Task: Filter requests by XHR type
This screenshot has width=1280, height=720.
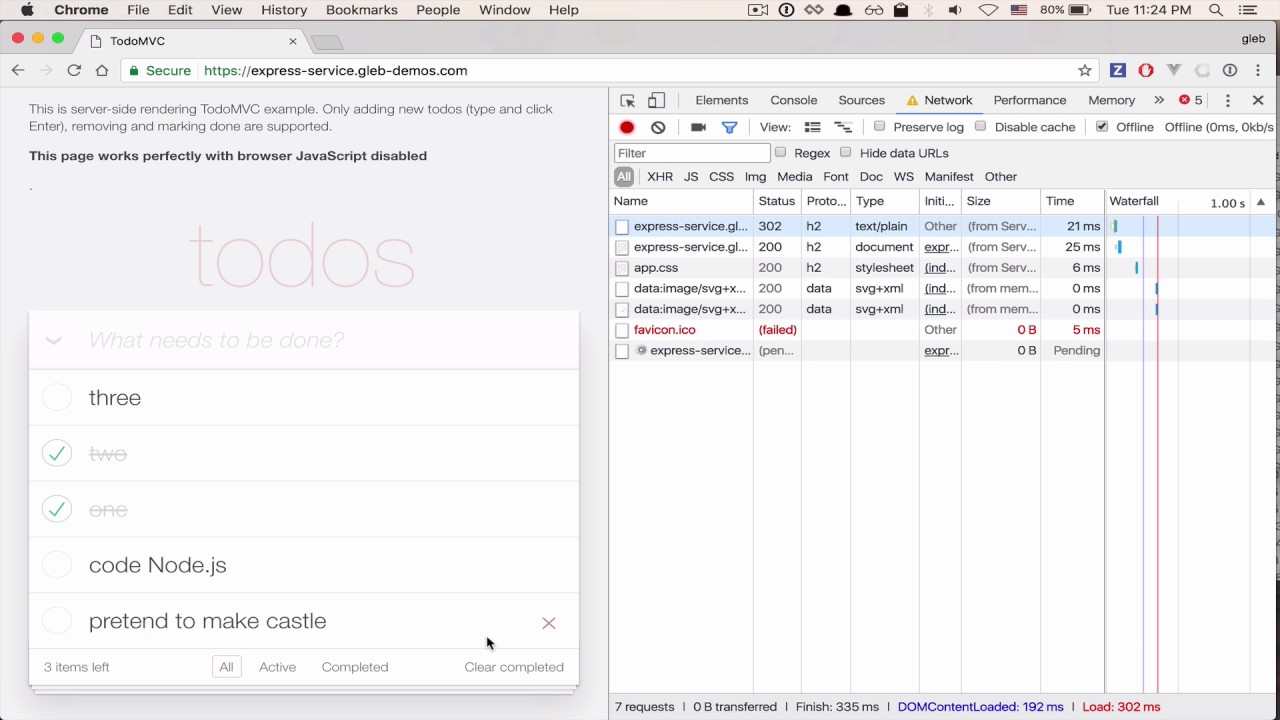Action: (660, 177)
